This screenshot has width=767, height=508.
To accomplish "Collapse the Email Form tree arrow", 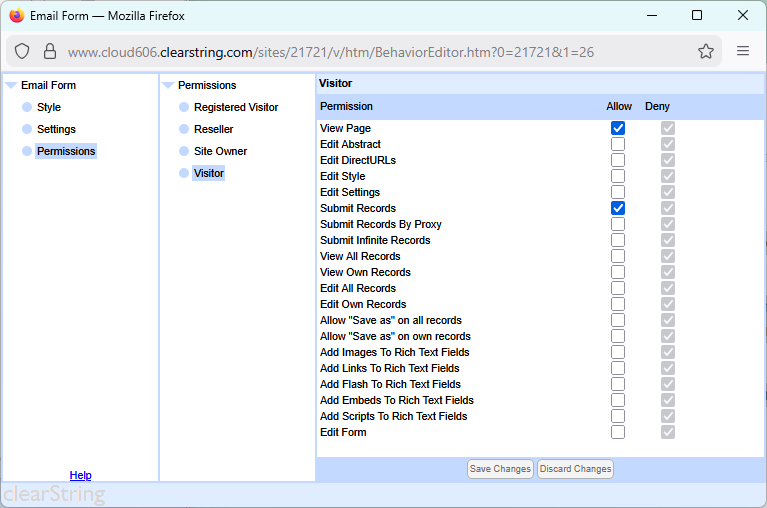I will (11, 86).
